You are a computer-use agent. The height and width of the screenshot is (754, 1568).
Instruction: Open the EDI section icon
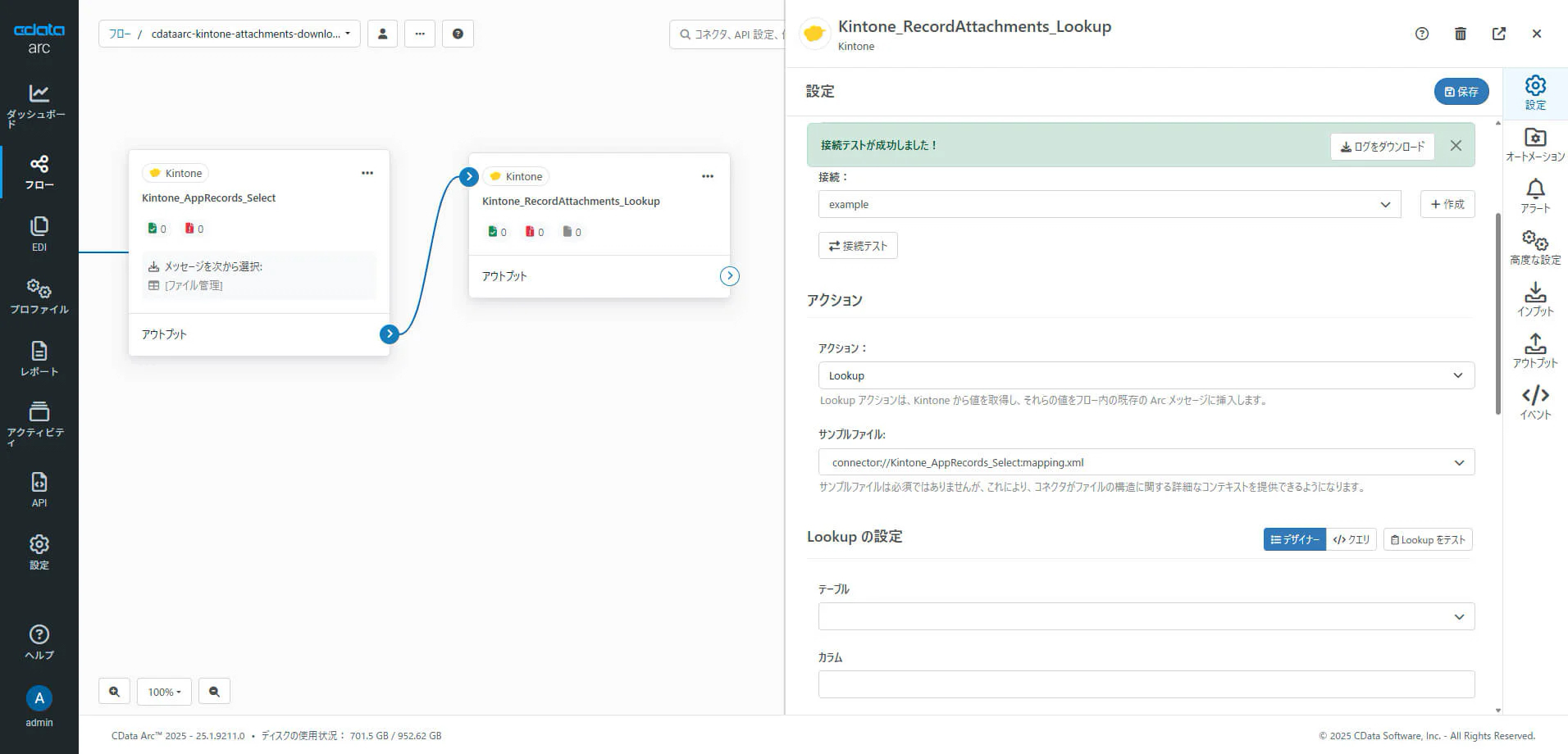pyautogui.click(x=39, y=234)
